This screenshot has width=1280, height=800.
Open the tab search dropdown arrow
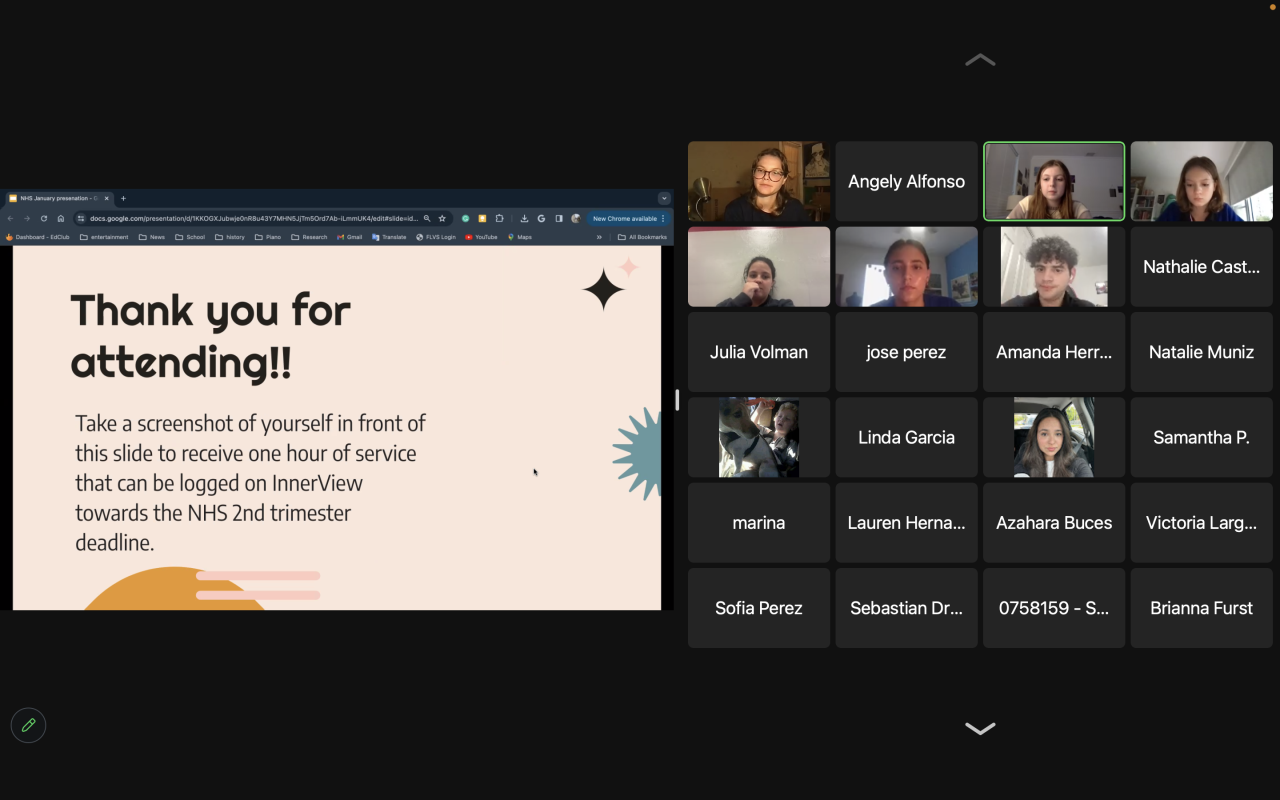point(663,198)
